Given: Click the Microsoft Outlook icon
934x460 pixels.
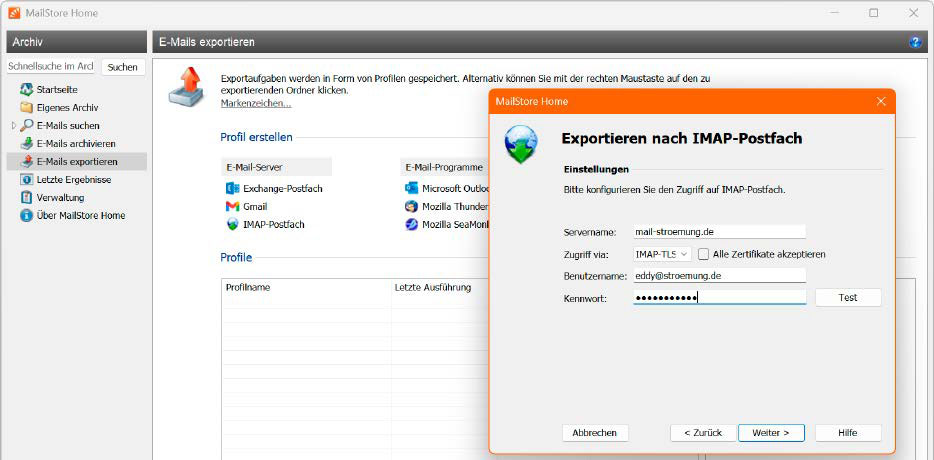Looking at the screenshot, I should [412, 188].
